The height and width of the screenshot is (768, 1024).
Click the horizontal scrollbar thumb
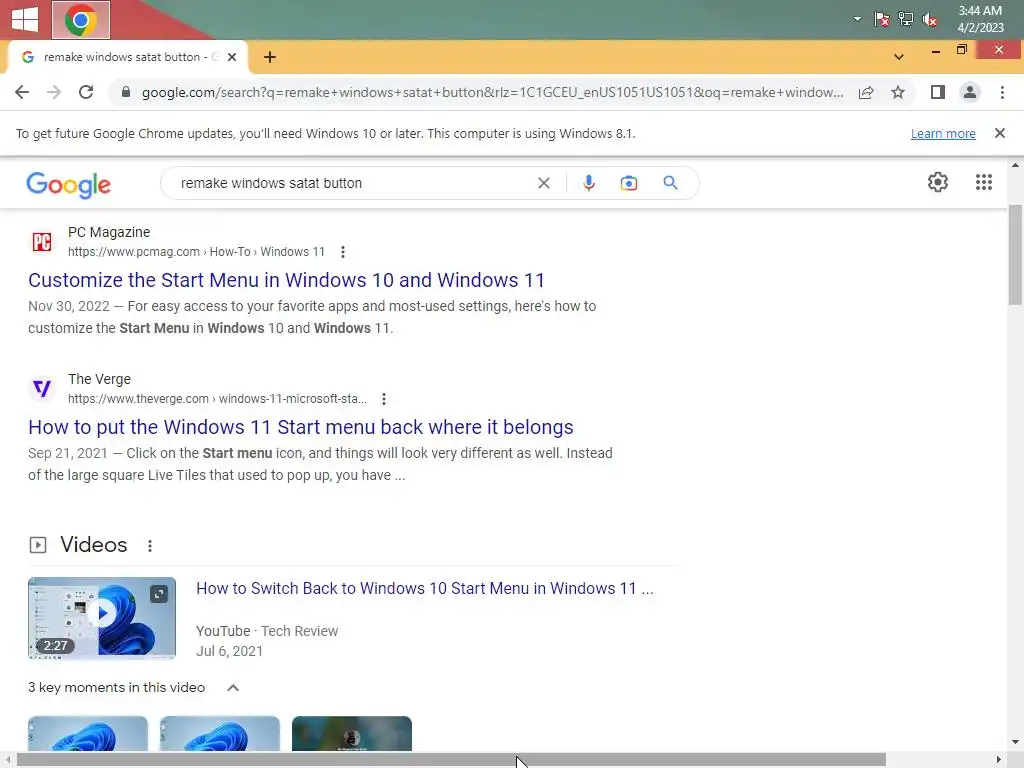451,760
